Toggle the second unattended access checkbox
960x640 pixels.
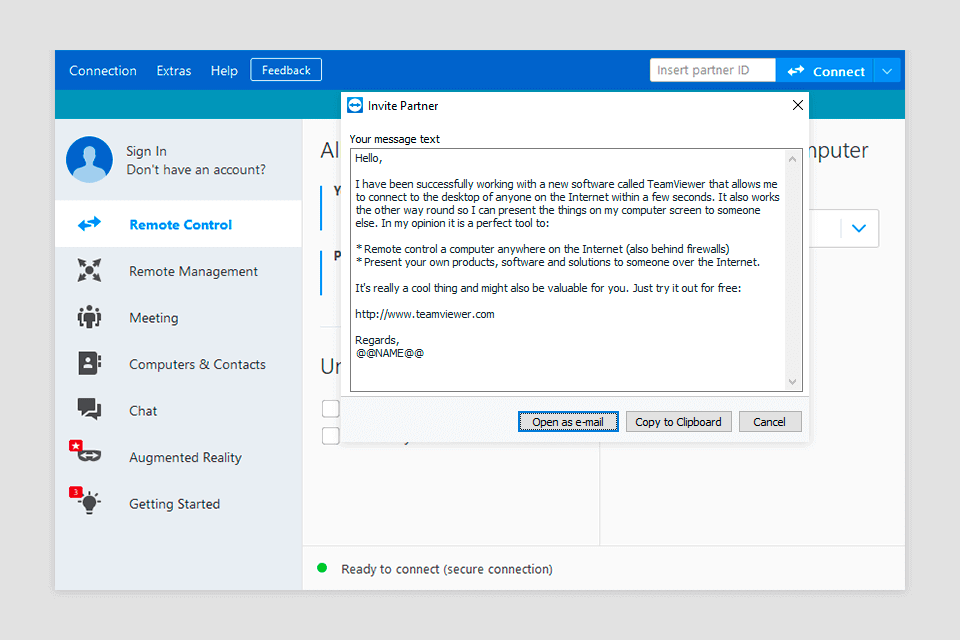[331, 435]
